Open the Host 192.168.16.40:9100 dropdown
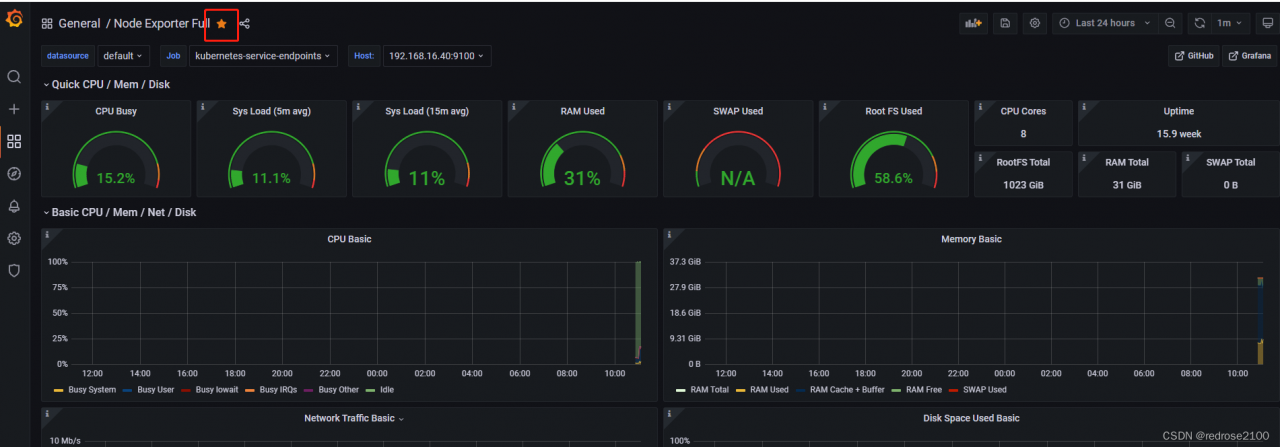 tap(438, 56)
